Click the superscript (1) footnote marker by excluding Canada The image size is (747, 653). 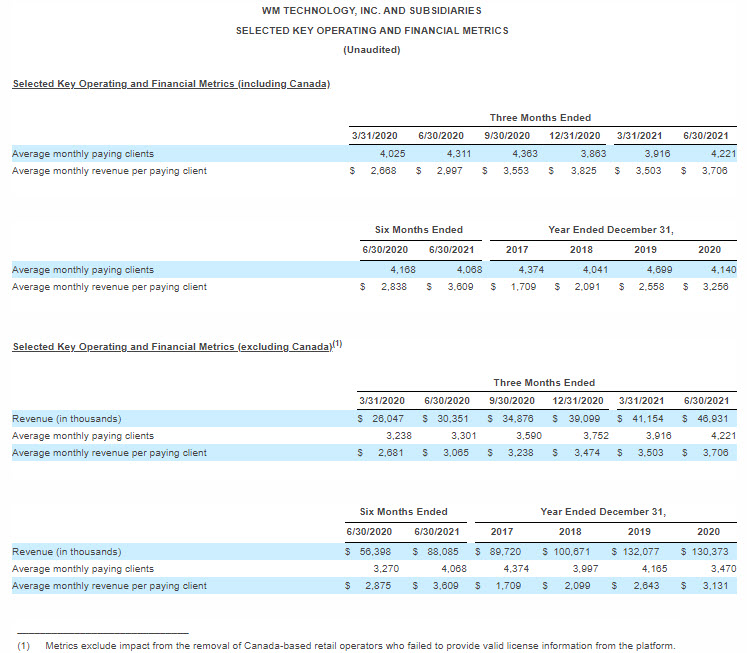click(336, 344)
